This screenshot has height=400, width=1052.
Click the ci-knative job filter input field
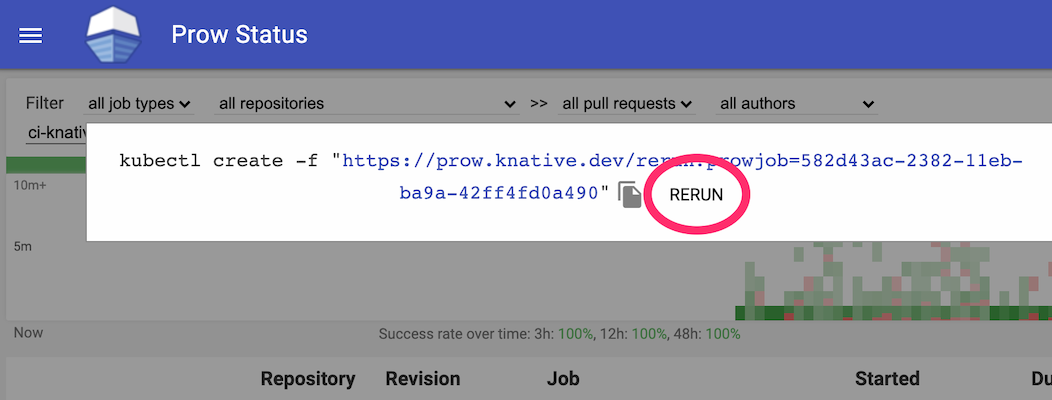coord(56,132)
